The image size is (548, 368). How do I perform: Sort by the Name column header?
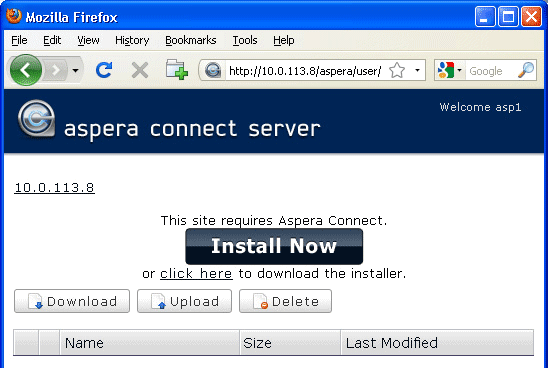[150, 343]
